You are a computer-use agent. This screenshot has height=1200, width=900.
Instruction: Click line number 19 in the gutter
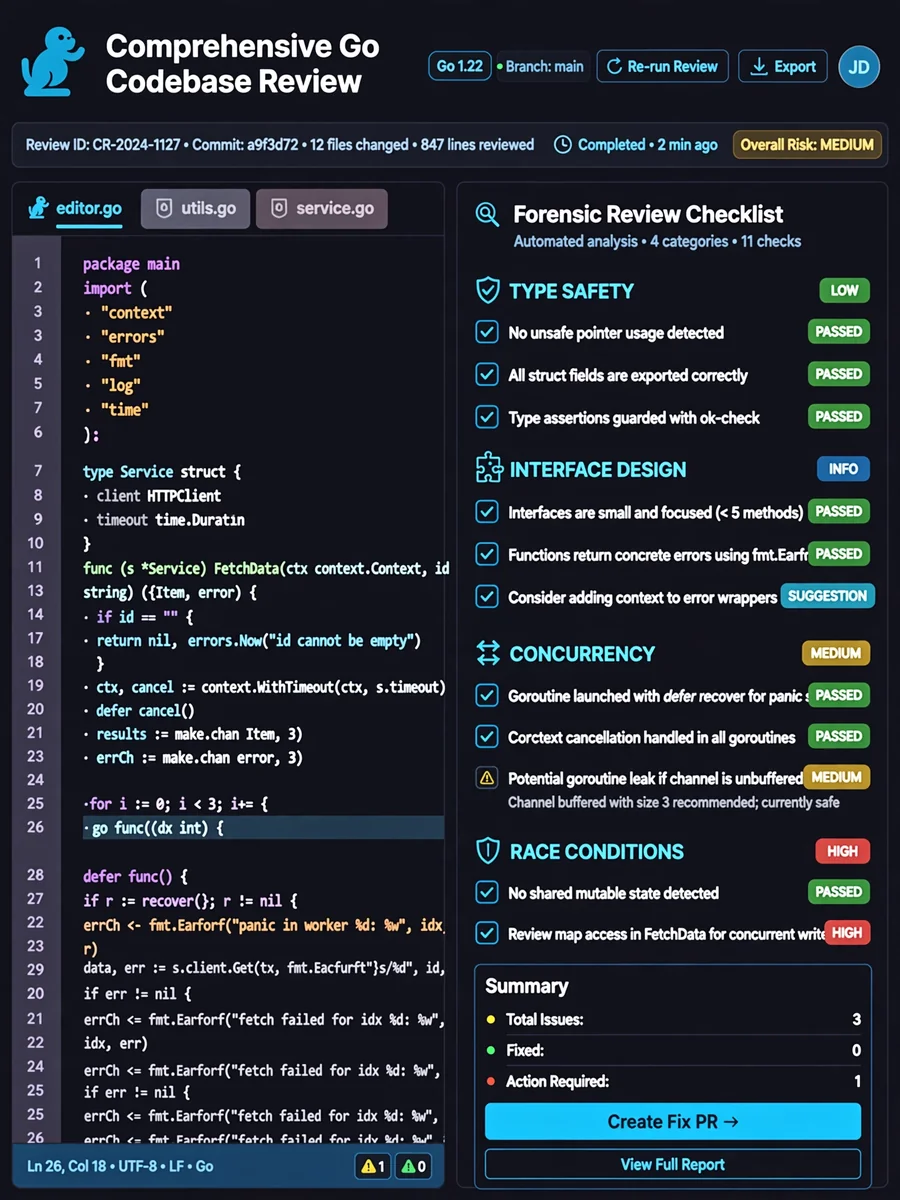click(36, 686)
